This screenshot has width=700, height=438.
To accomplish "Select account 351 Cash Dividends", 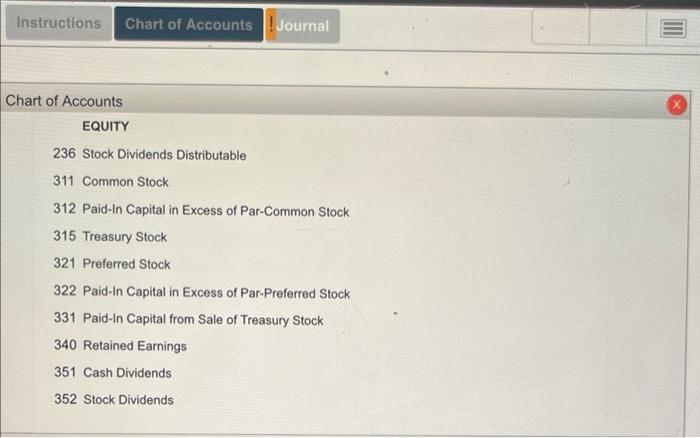I will (x=112, y=372).
